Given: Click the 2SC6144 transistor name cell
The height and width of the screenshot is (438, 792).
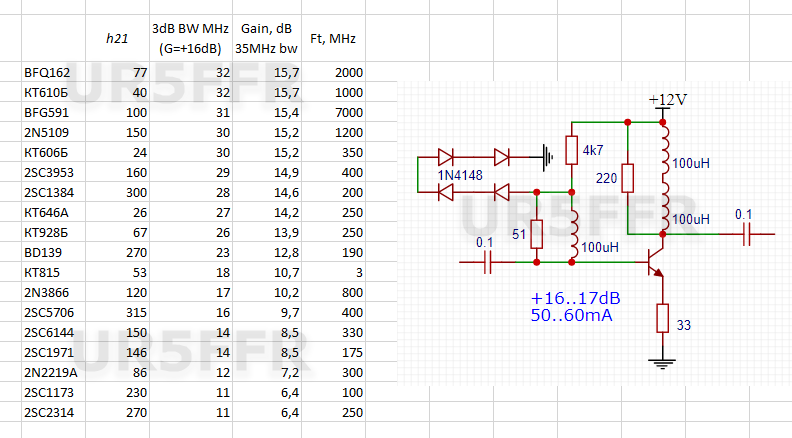Looking at the screenshot, I should (x=54, y=332).
